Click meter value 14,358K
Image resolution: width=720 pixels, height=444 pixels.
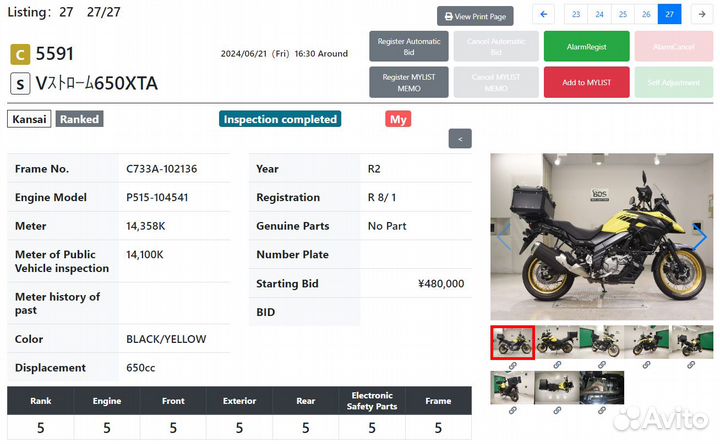tap(146, 226)
